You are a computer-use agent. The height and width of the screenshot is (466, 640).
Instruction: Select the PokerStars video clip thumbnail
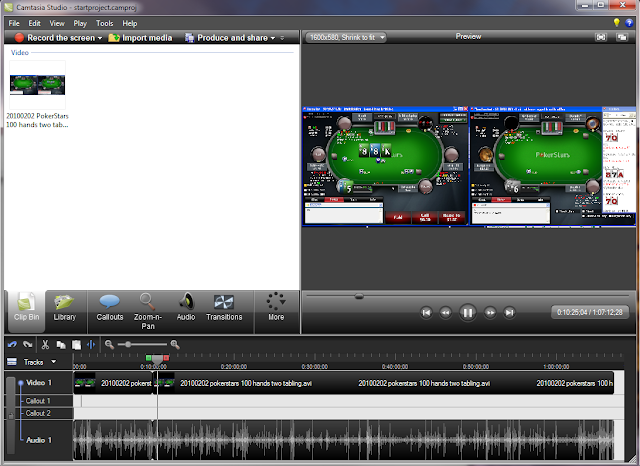tap(37, 85)
